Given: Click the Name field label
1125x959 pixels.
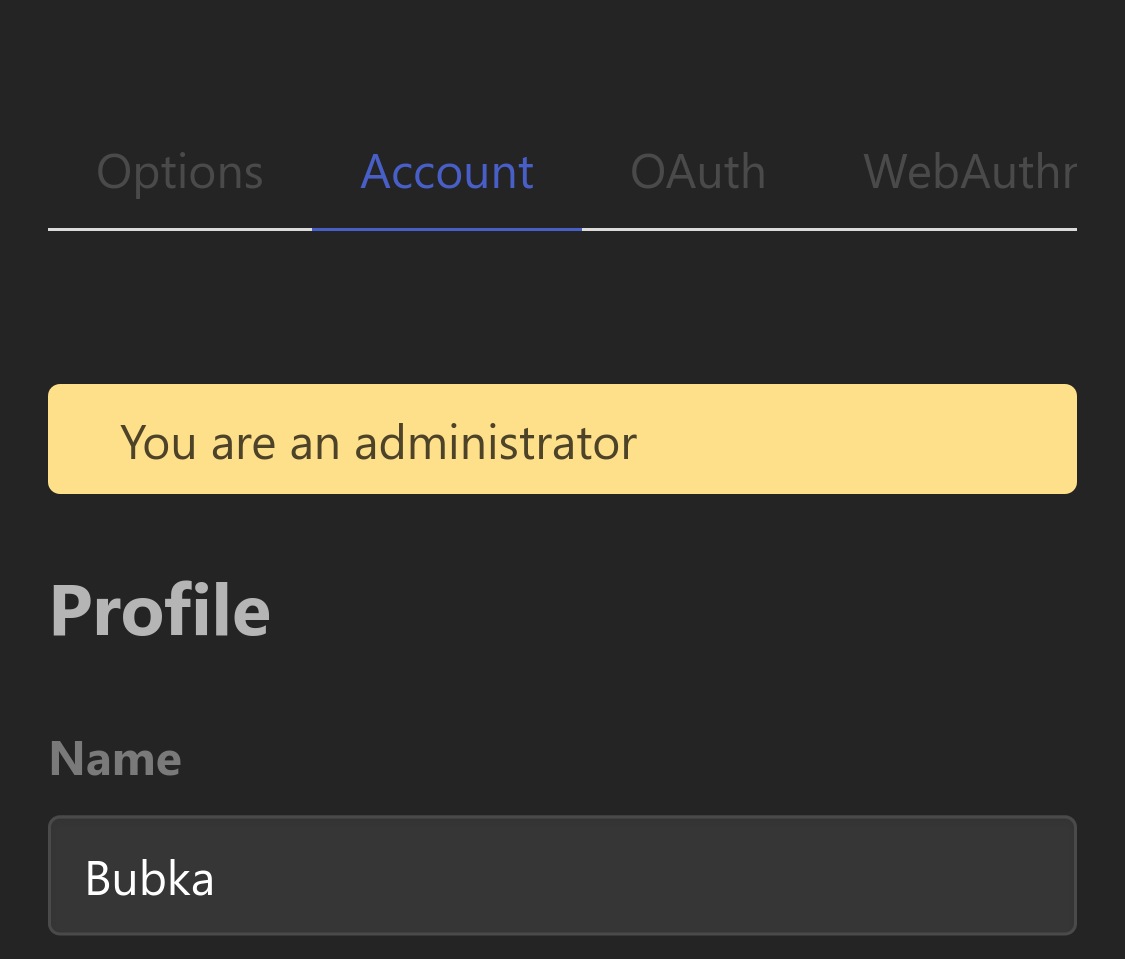Looking at the screenshot, I should pos(116,759).
